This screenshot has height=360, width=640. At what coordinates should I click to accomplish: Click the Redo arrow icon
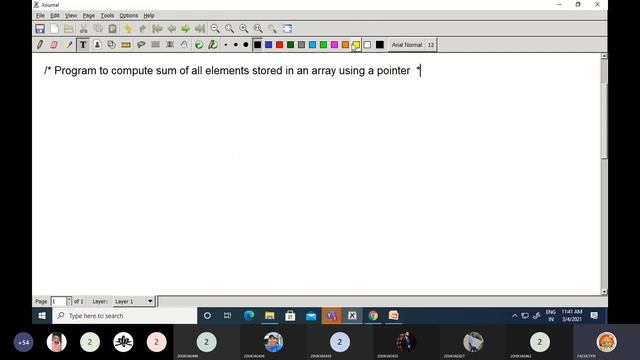(x=142, y=29)
